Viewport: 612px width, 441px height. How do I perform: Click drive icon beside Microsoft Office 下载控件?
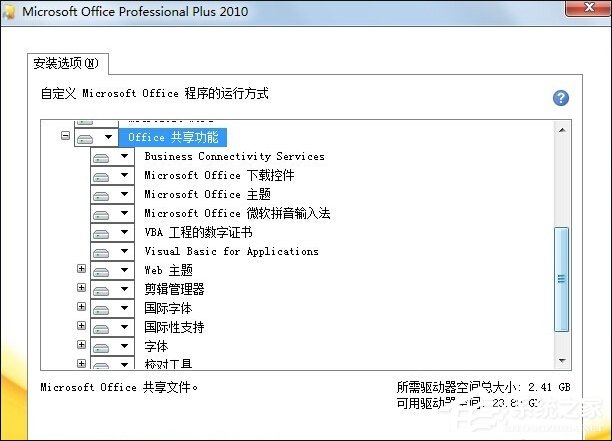pos(101,176)
